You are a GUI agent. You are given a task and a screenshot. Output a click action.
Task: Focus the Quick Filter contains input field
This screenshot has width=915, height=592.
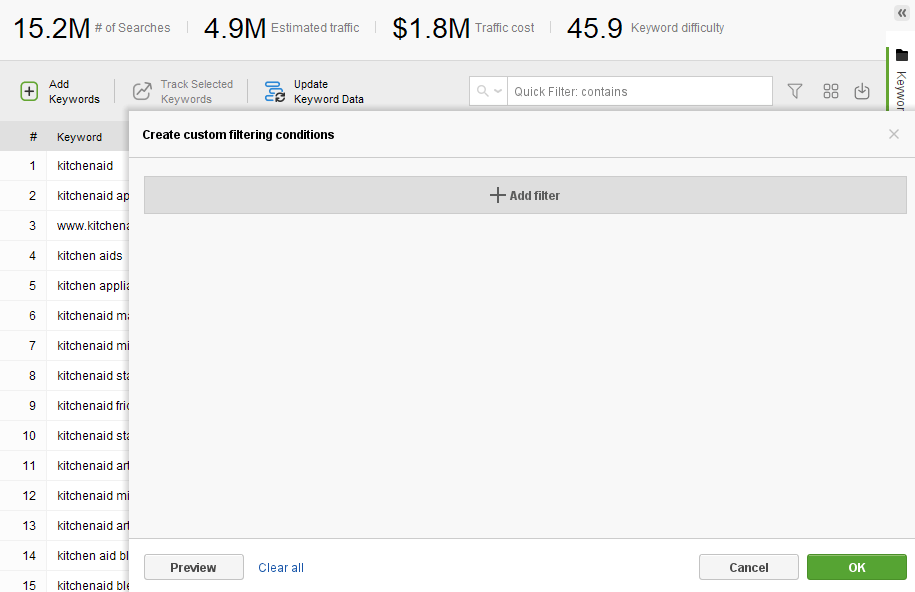coord(640,91)
